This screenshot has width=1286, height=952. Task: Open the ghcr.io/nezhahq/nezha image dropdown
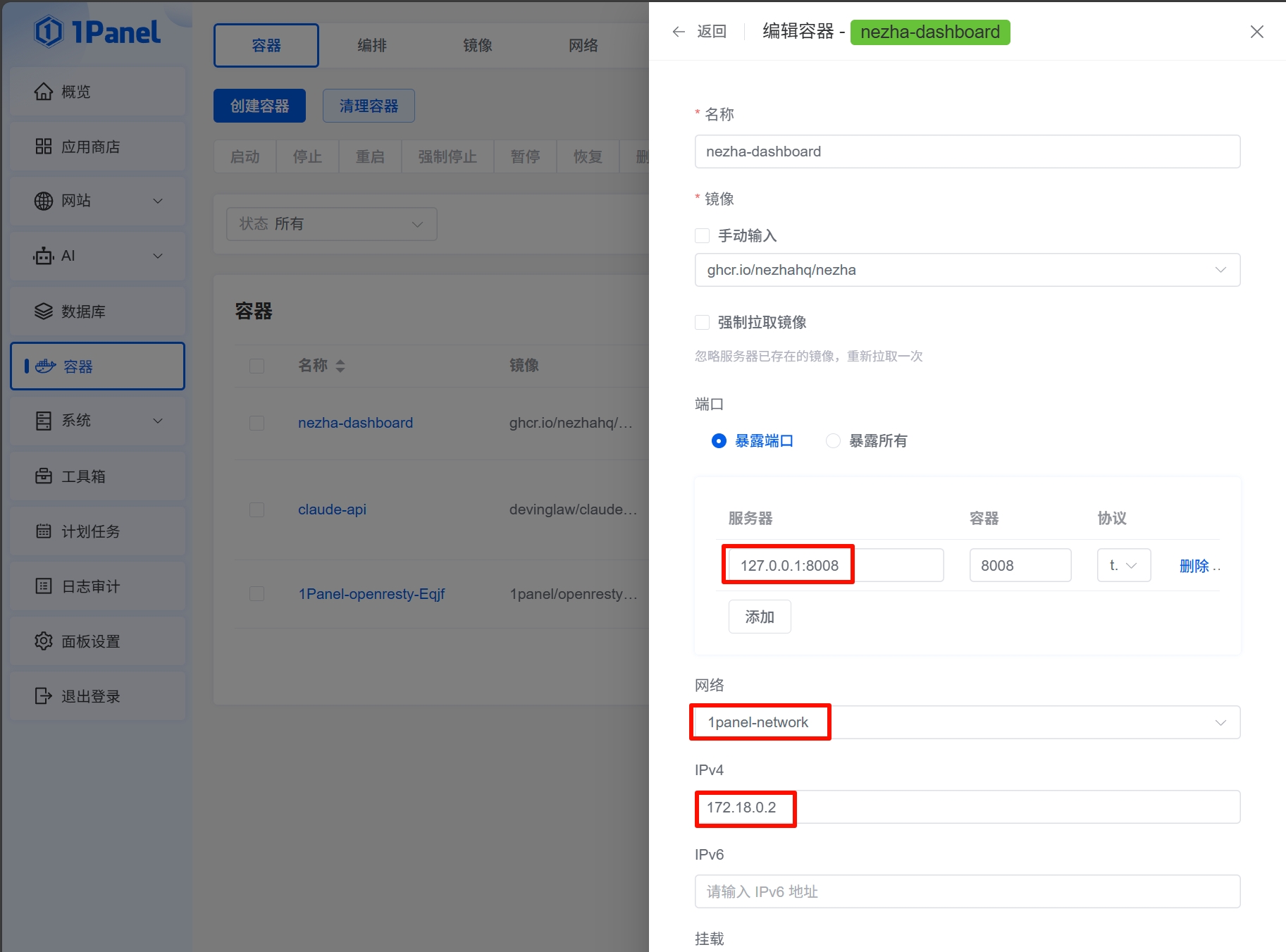pyautogui.click(x=967, y=270)
